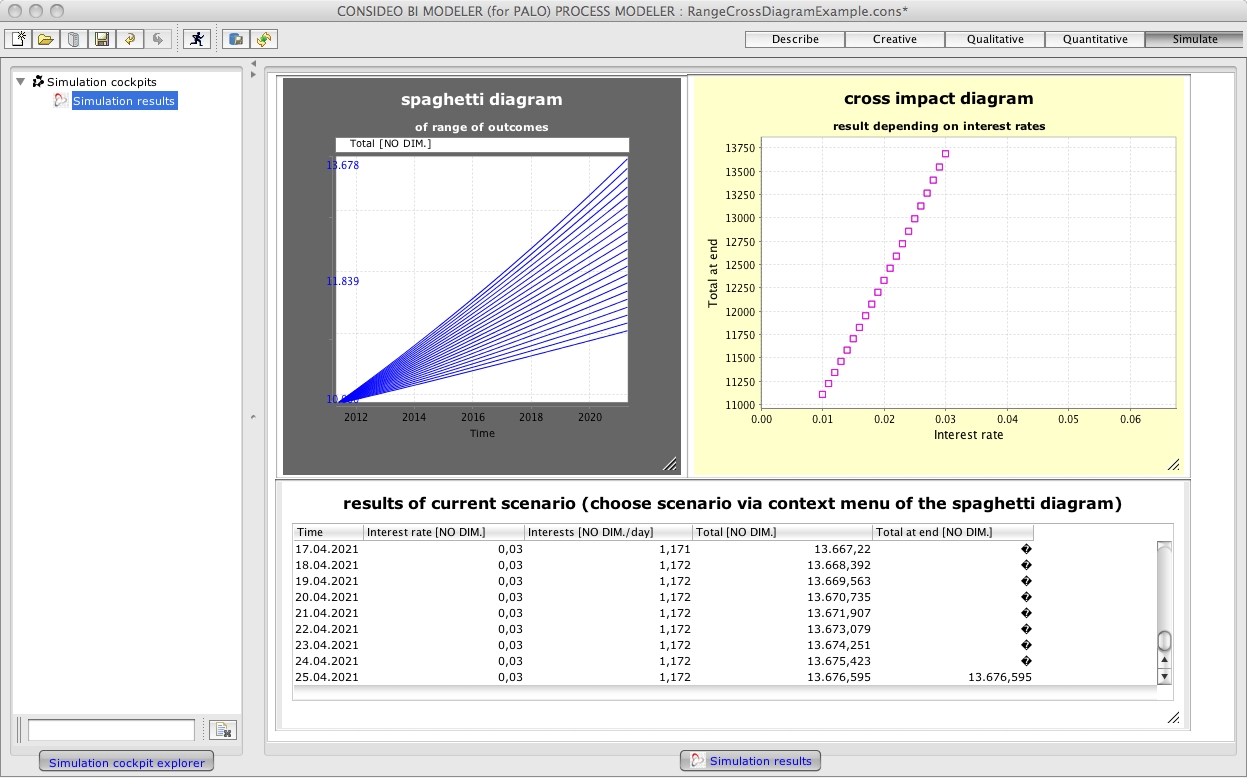The height and width of the screenshot is (778, 1247).
Task: Click the New file icon in toolbar
Action: (x=18, y=39)
